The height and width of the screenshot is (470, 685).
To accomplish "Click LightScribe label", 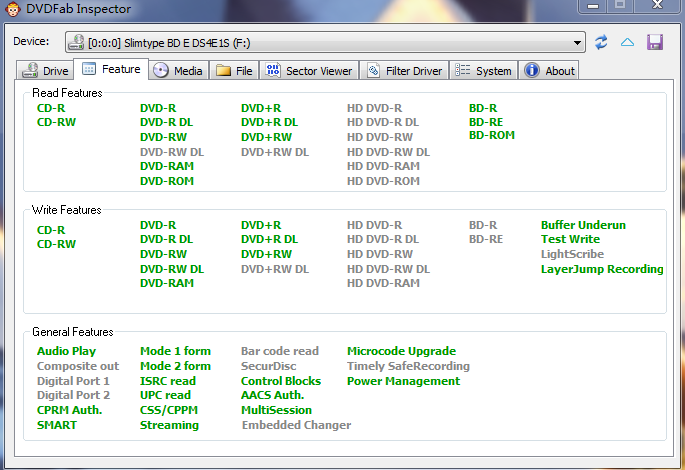I will pyautogui.click(x=572, y=254).
